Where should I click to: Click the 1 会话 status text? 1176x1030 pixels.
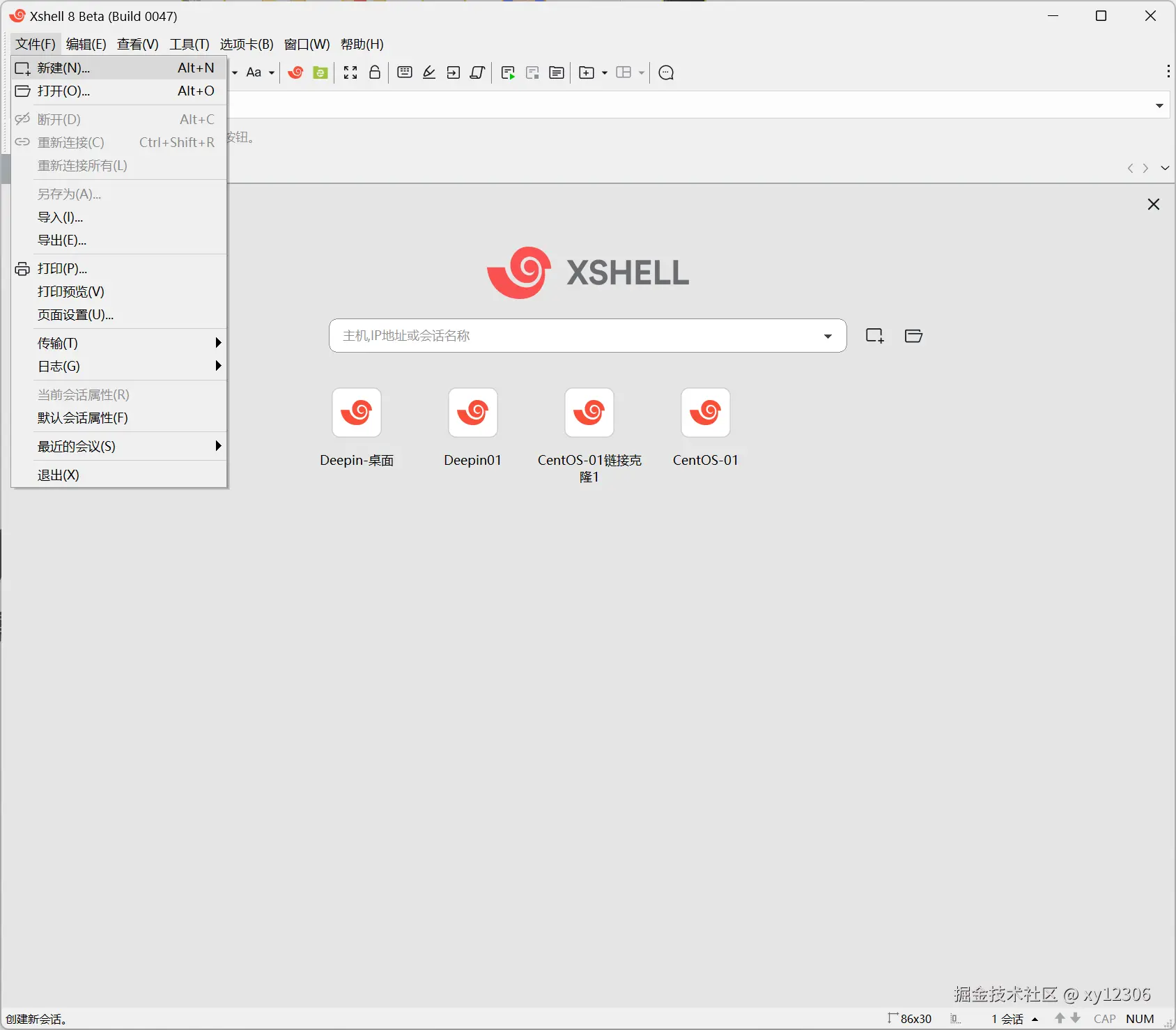pos(1007,1019)
